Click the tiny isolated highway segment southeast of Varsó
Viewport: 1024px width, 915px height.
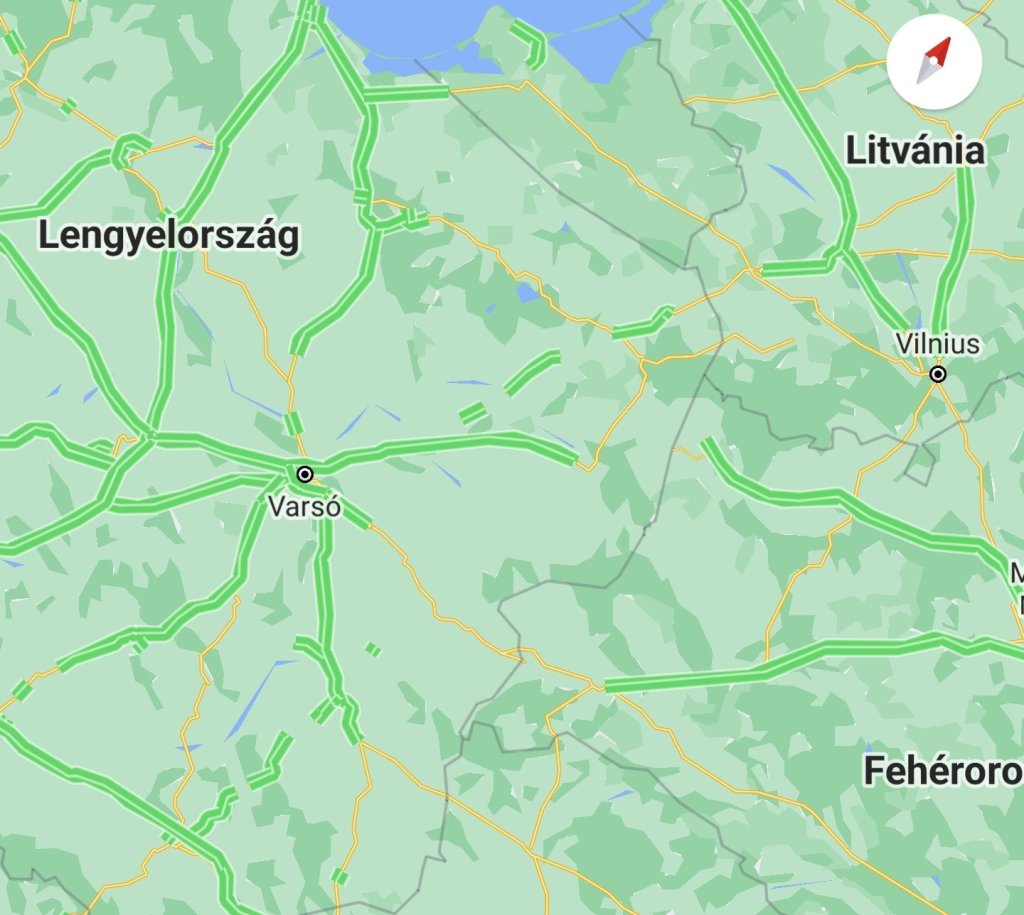pyautogui.click(x=373, y=649)
